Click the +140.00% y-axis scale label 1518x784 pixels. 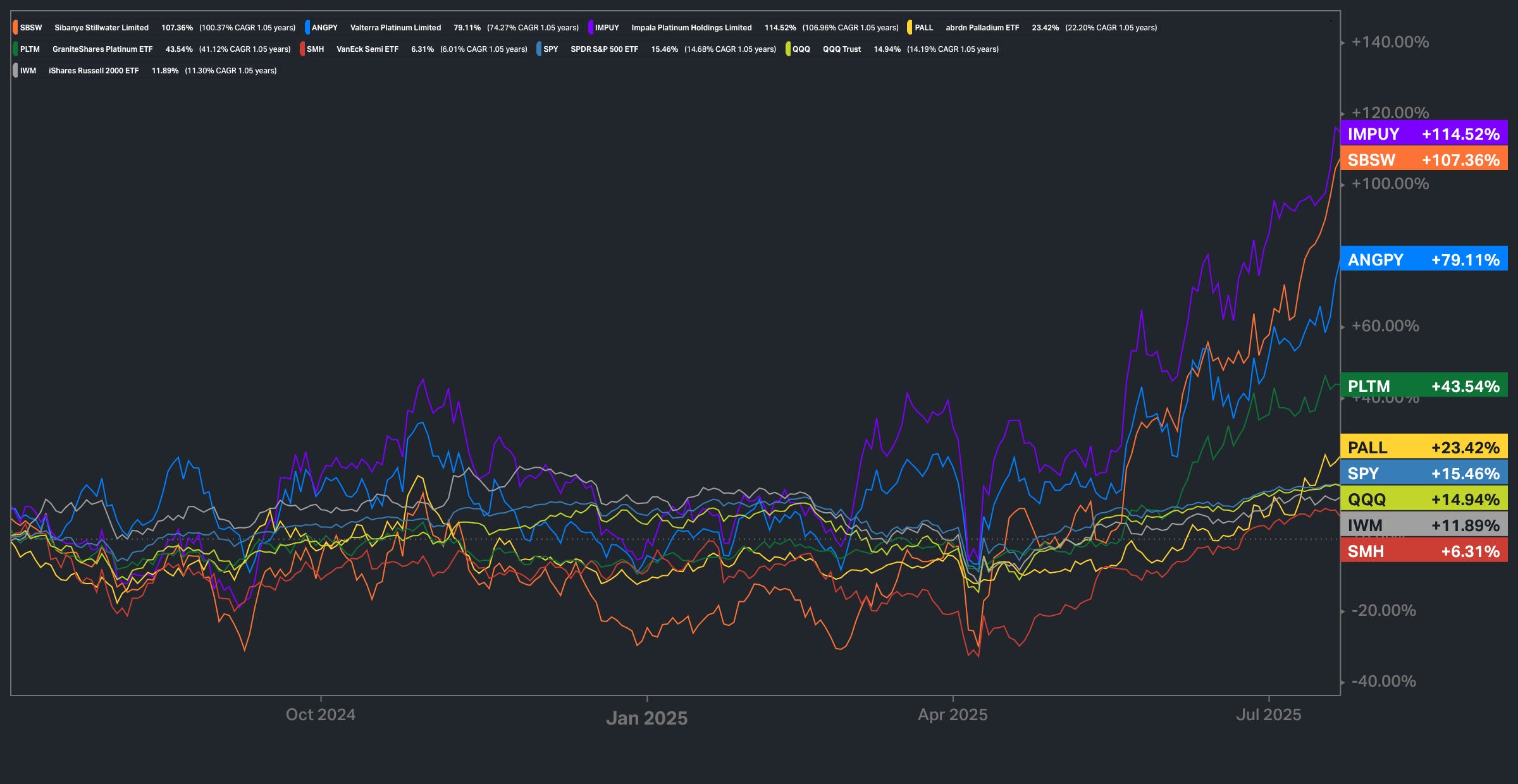point(1390,42)
